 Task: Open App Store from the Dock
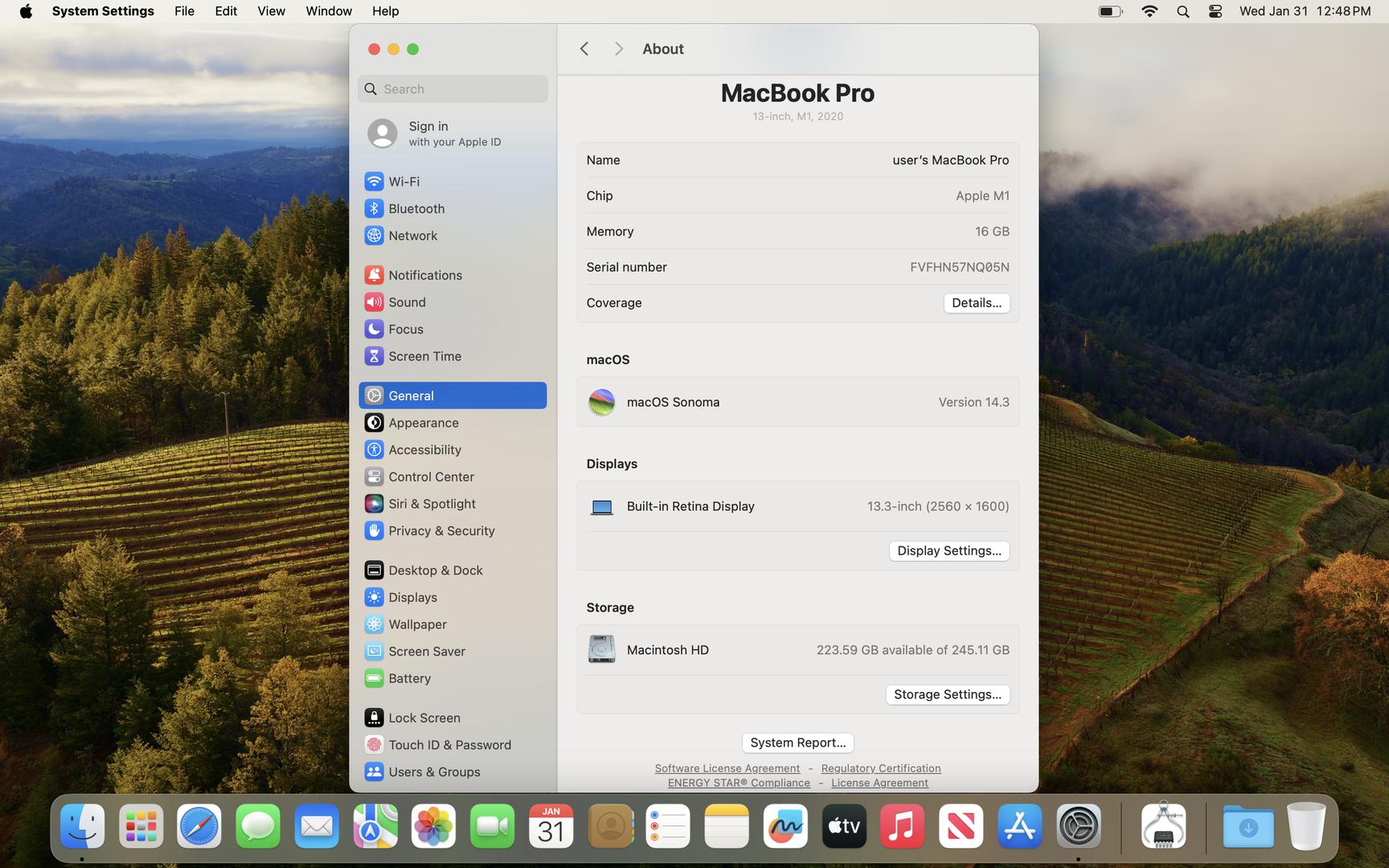pos(1019,826)
